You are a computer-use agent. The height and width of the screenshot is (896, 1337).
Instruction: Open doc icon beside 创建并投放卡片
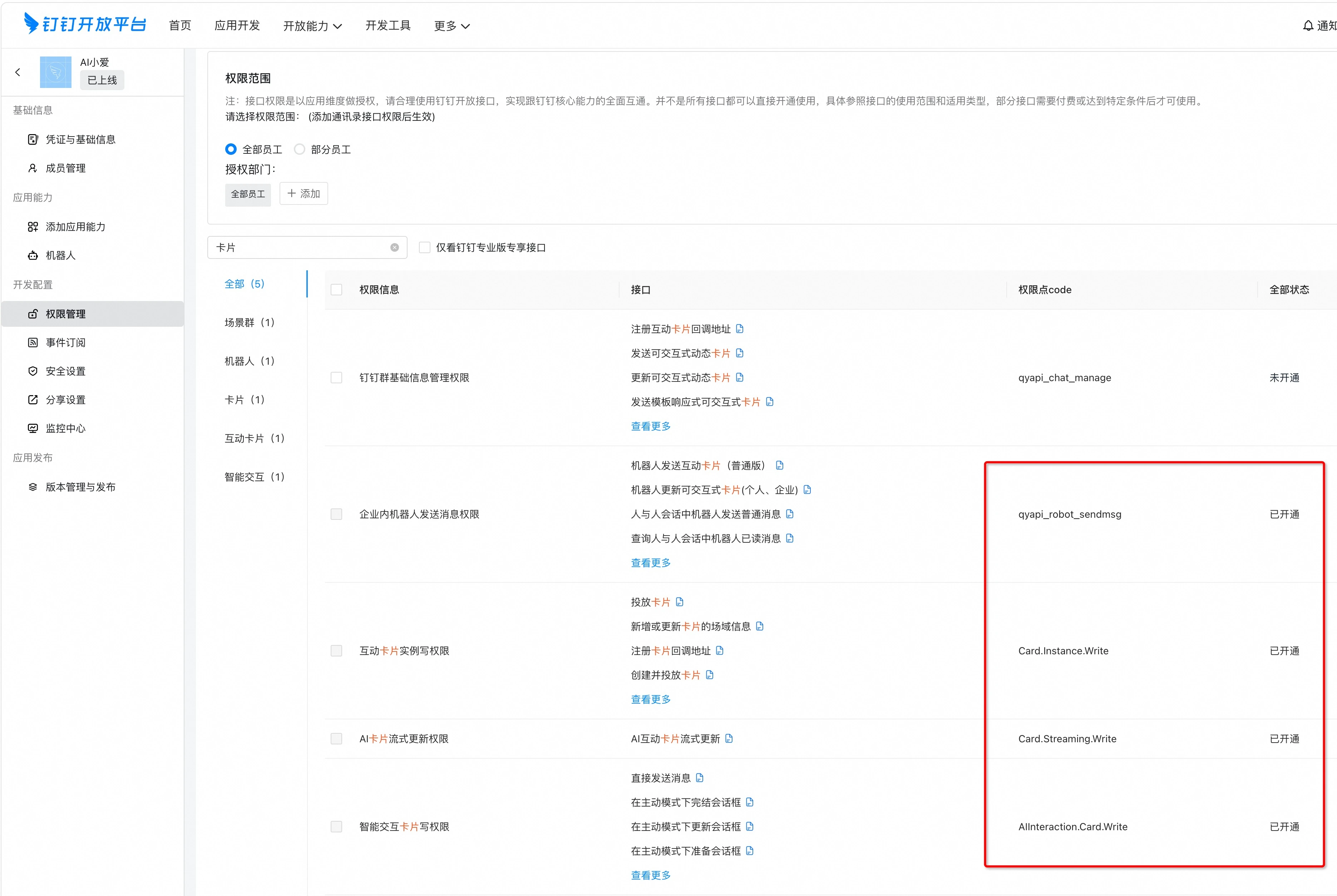click(710, 675)
